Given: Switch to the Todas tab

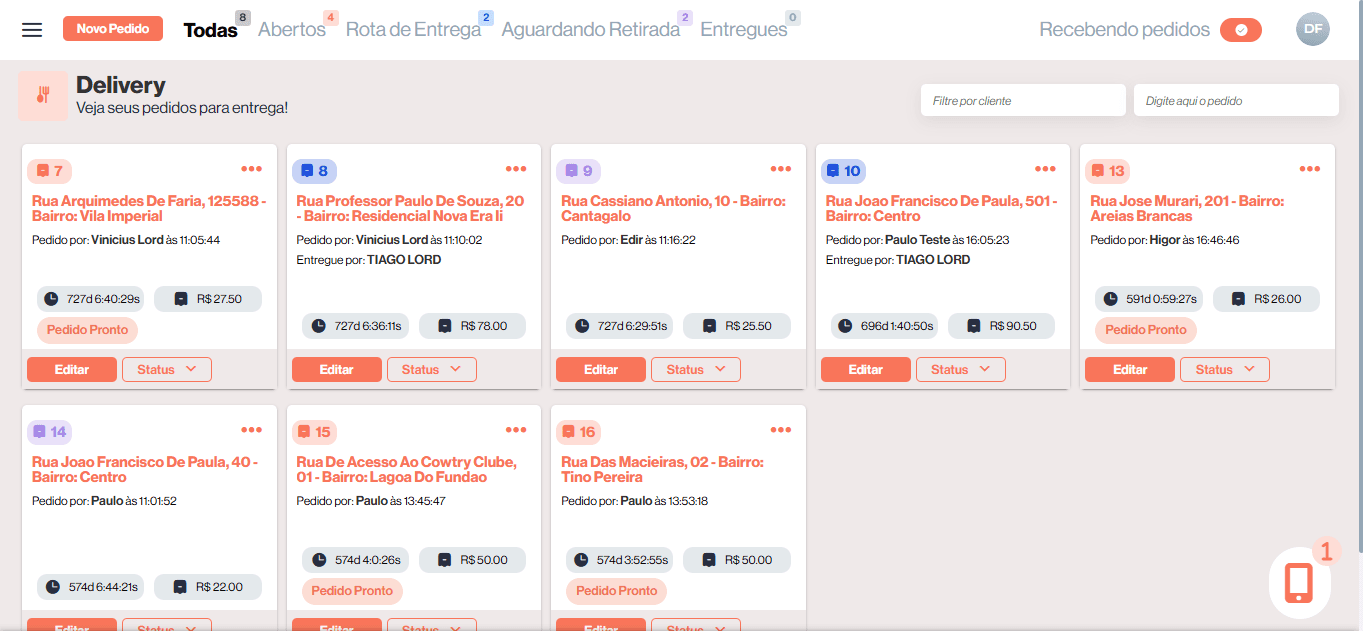Looking at the screenshot, I should click(211, 30).
